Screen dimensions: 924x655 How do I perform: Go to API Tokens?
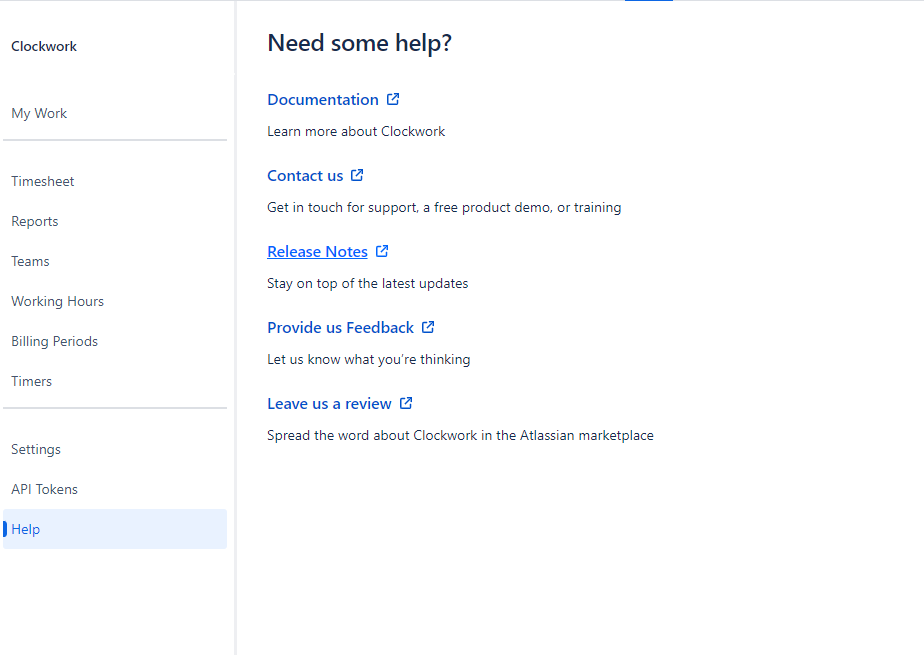115,489
